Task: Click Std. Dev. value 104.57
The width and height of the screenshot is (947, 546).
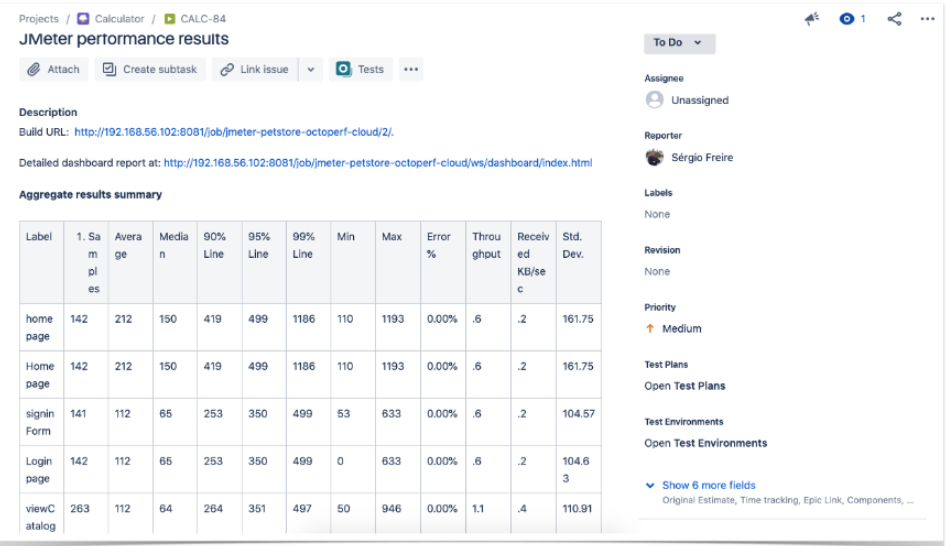Action: pos(579,414)
